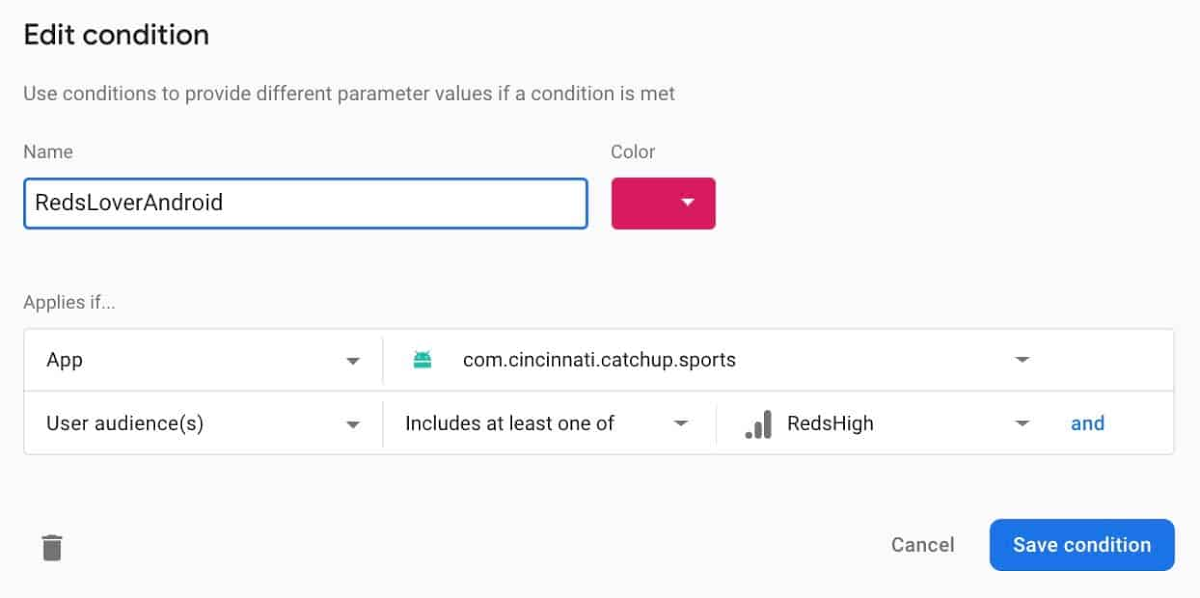
Task: Click the 'and' link to add condition
Action: tap(1087, 423)
